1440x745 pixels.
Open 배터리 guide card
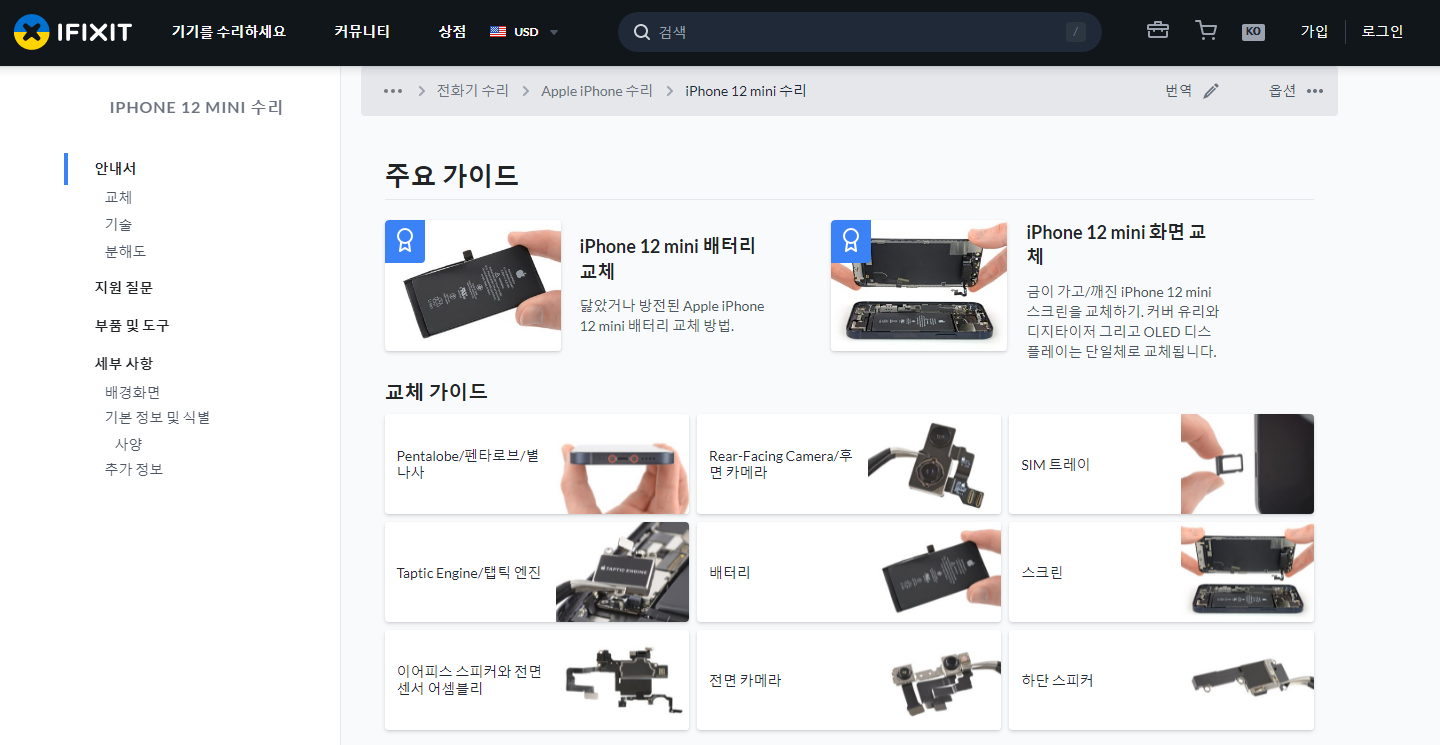849,572
